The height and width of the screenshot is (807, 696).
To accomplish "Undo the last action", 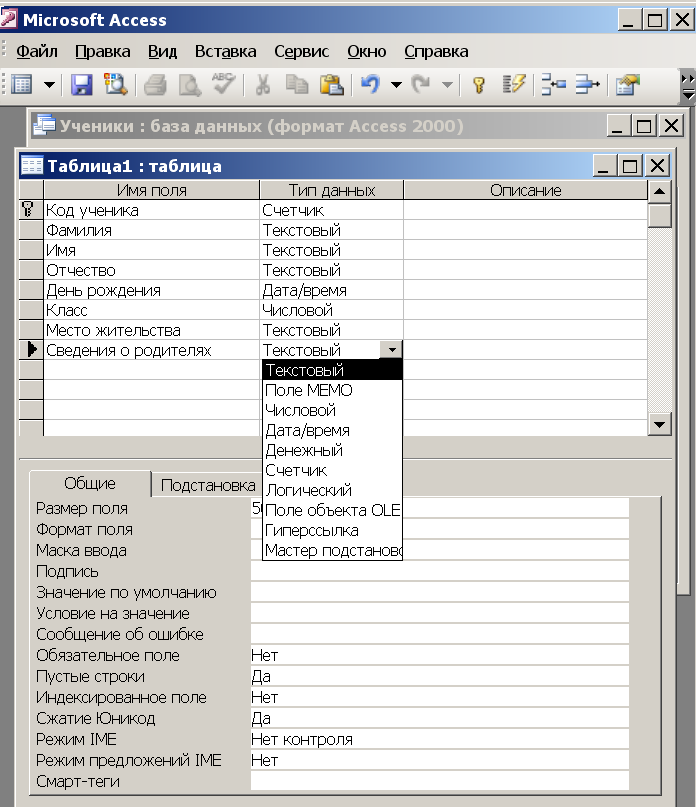I will pos(370,84).
